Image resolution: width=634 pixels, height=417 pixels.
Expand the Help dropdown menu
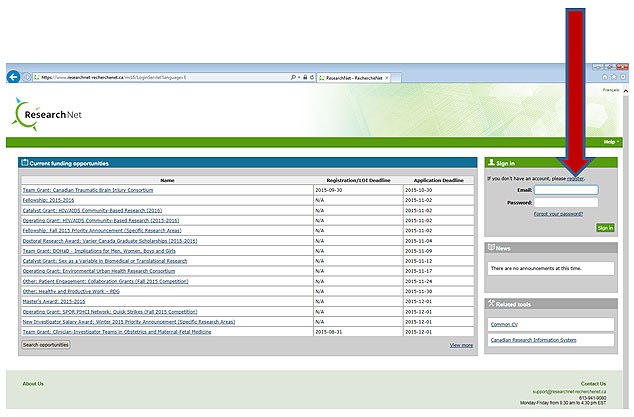(x=610, y=142)
